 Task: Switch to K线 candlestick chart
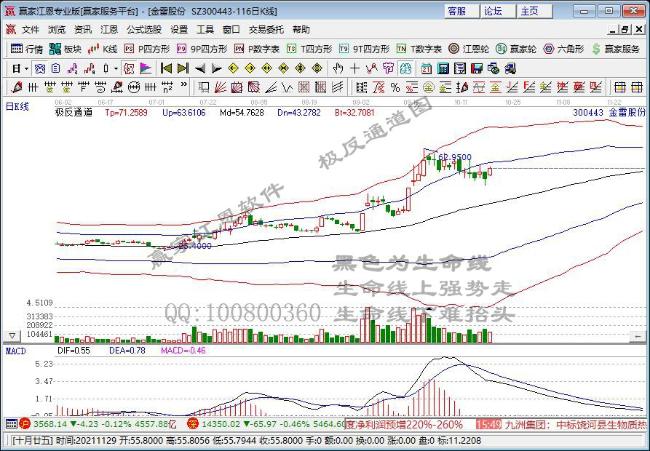[x=102, y=49]
